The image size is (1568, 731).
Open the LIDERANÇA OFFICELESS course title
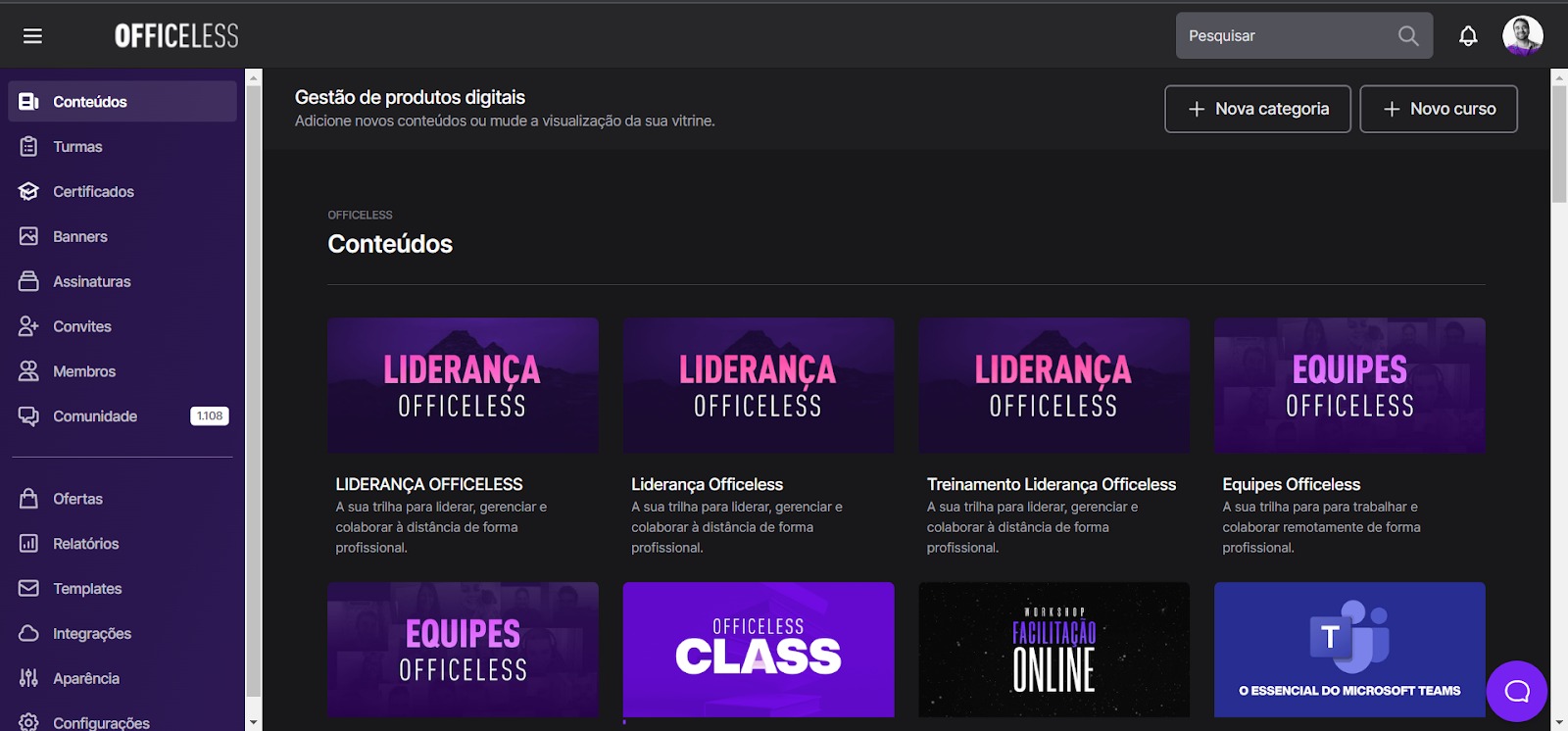(x=429, y=484)
